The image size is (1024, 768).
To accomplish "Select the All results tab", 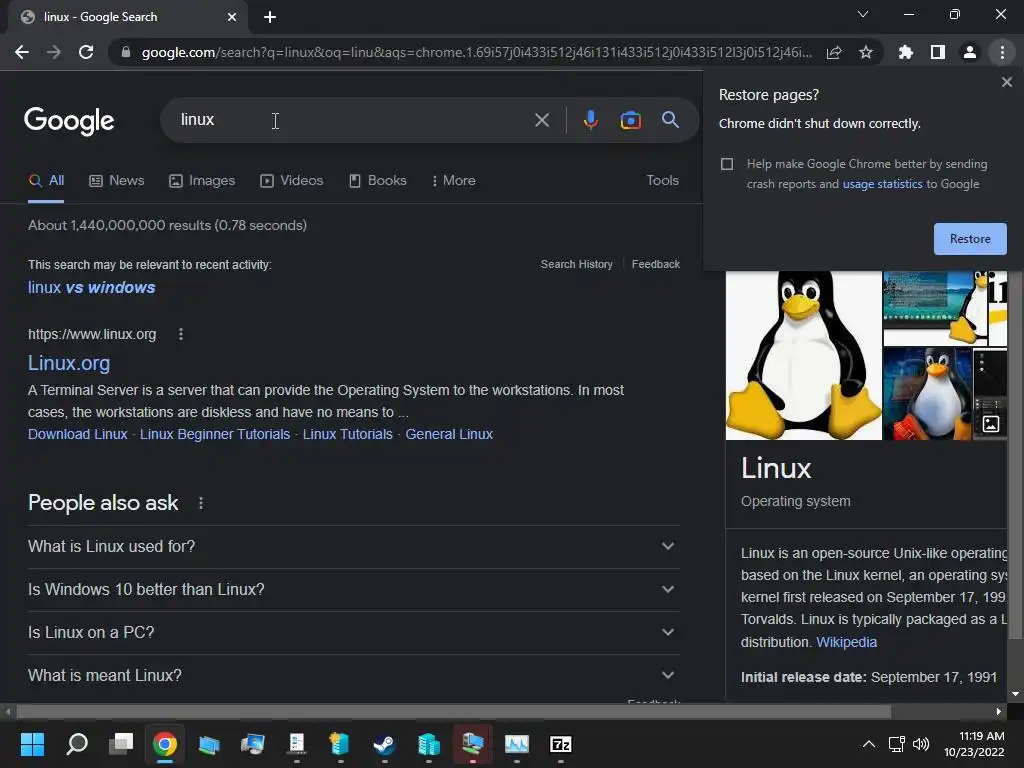I will (46, 181).
